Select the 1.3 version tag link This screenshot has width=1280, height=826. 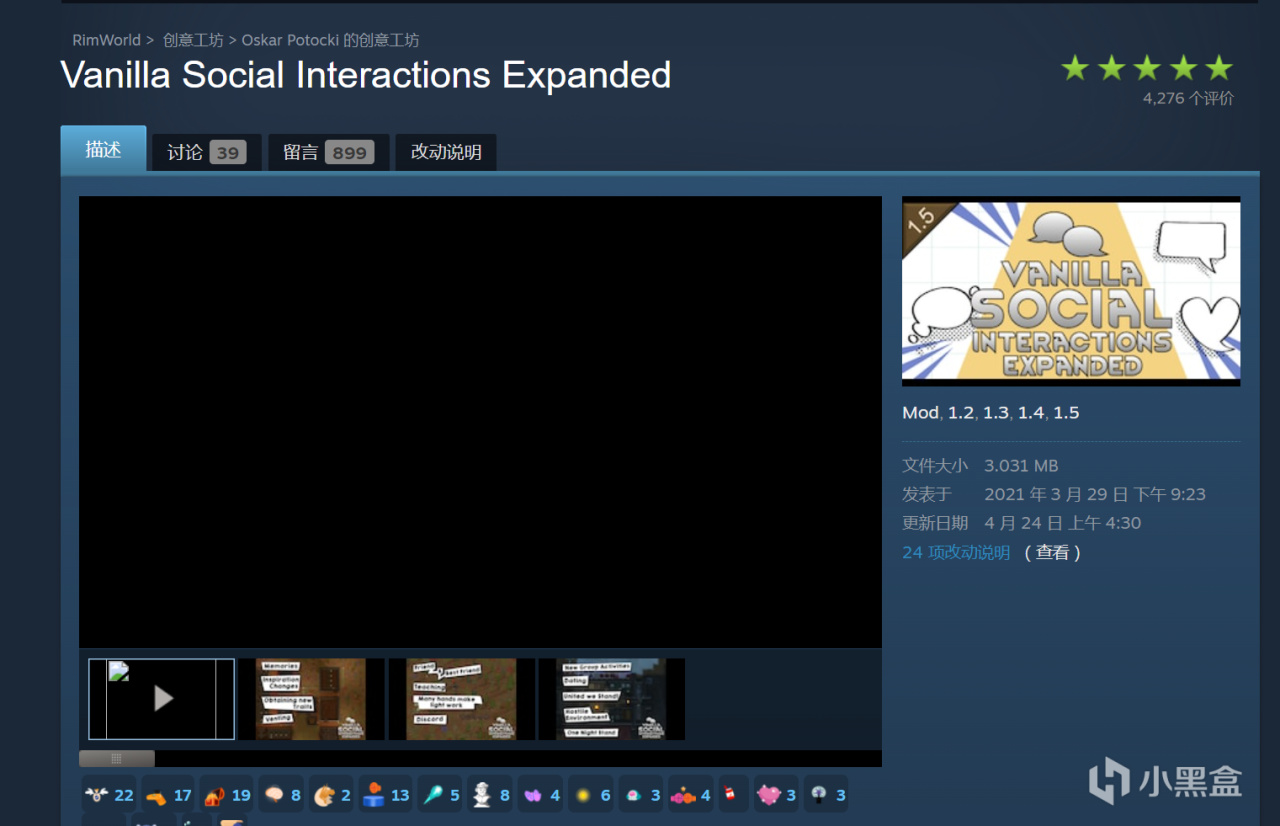point(995,413)
